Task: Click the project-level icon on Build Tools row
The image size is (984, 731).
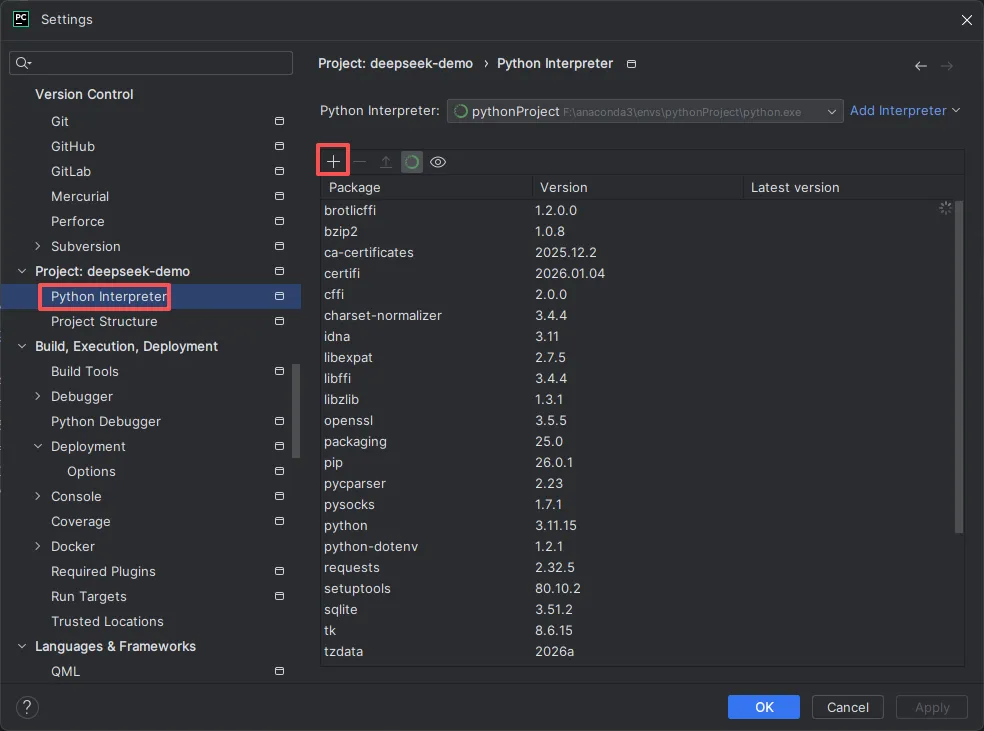Action: tap(279, 371)
